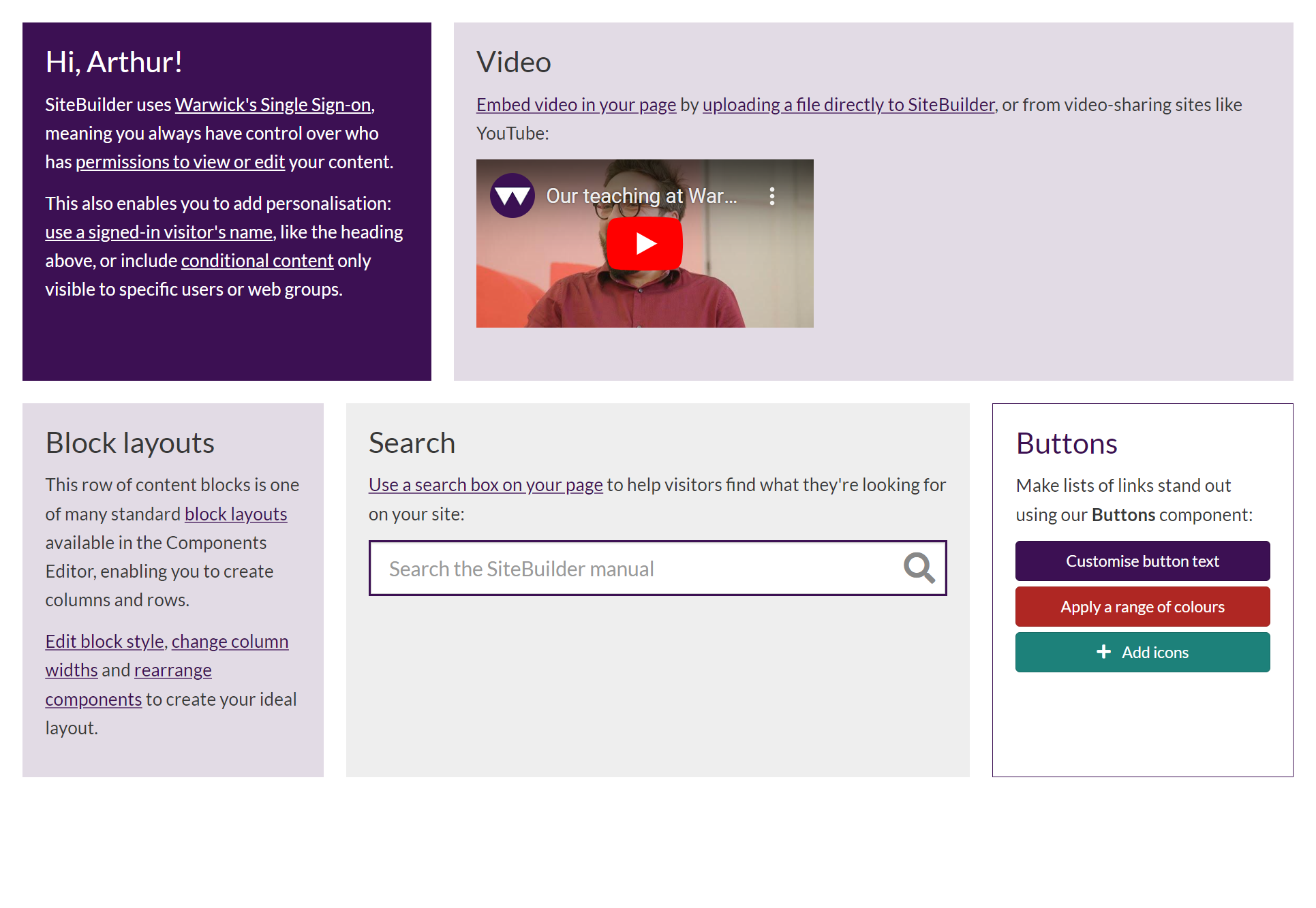Open the block layouts link
Viewport: 1316px width, 908px height.
236,514
